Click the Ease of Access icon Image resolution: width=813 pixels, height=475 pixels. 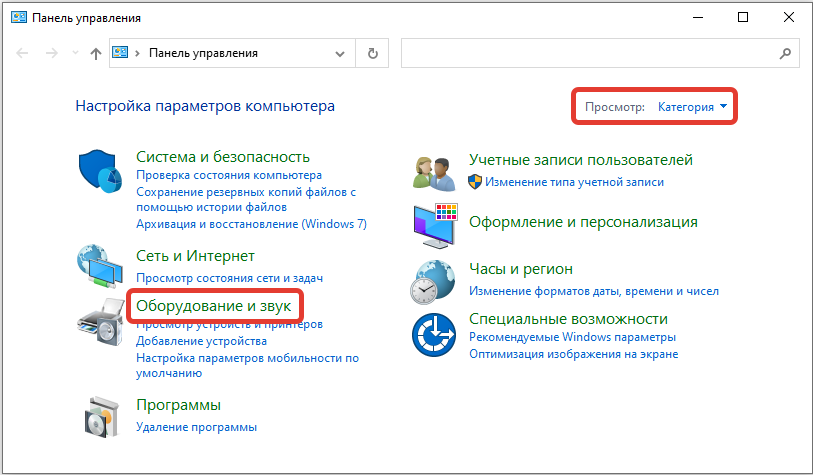[435, 333]
